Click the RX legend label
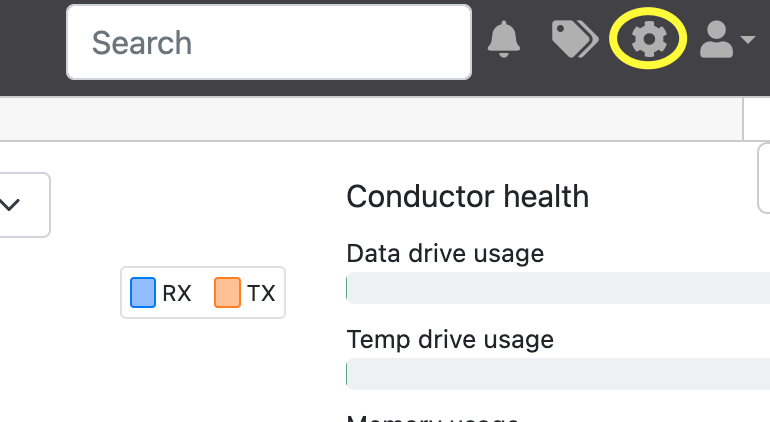This screenshot has width=770, height=422. (x=176, y=293)
